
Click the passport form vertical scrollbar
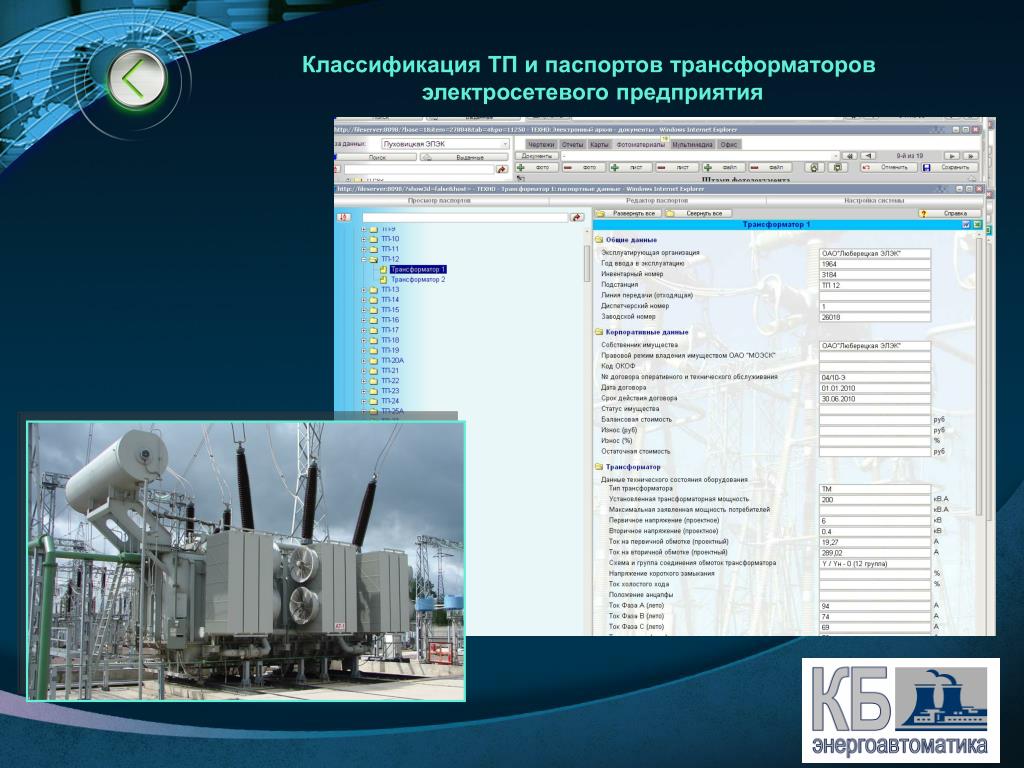[x=978, y=376]
